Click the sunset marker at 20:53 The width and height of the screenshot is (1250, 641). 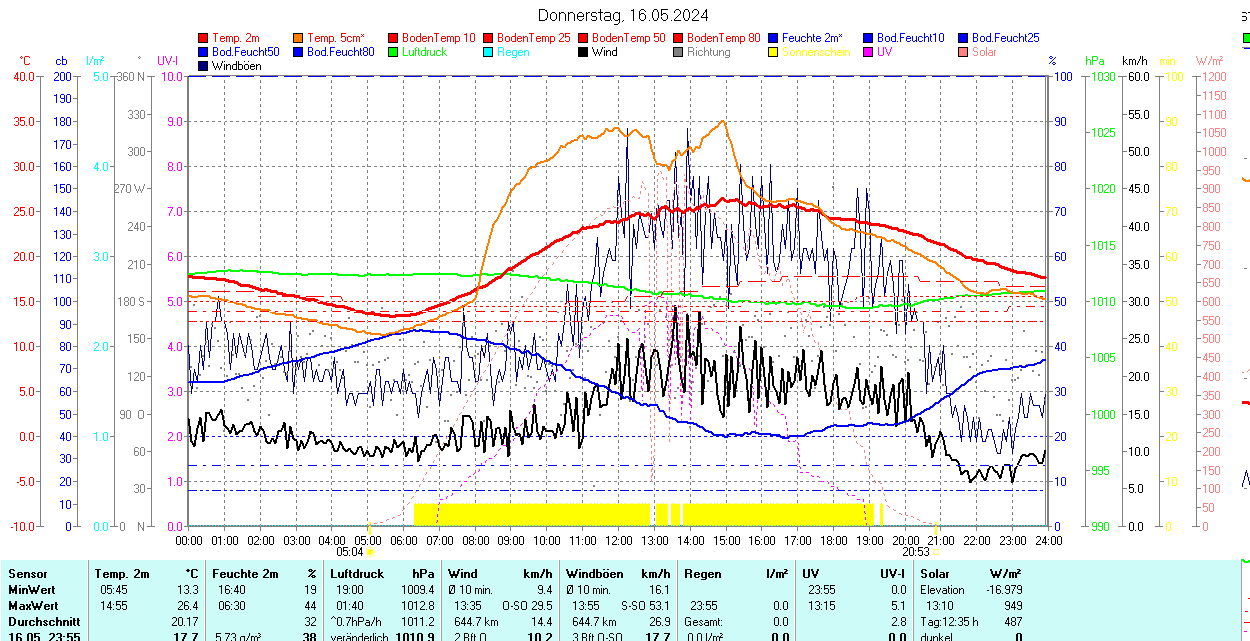click(x=937, y=551)
